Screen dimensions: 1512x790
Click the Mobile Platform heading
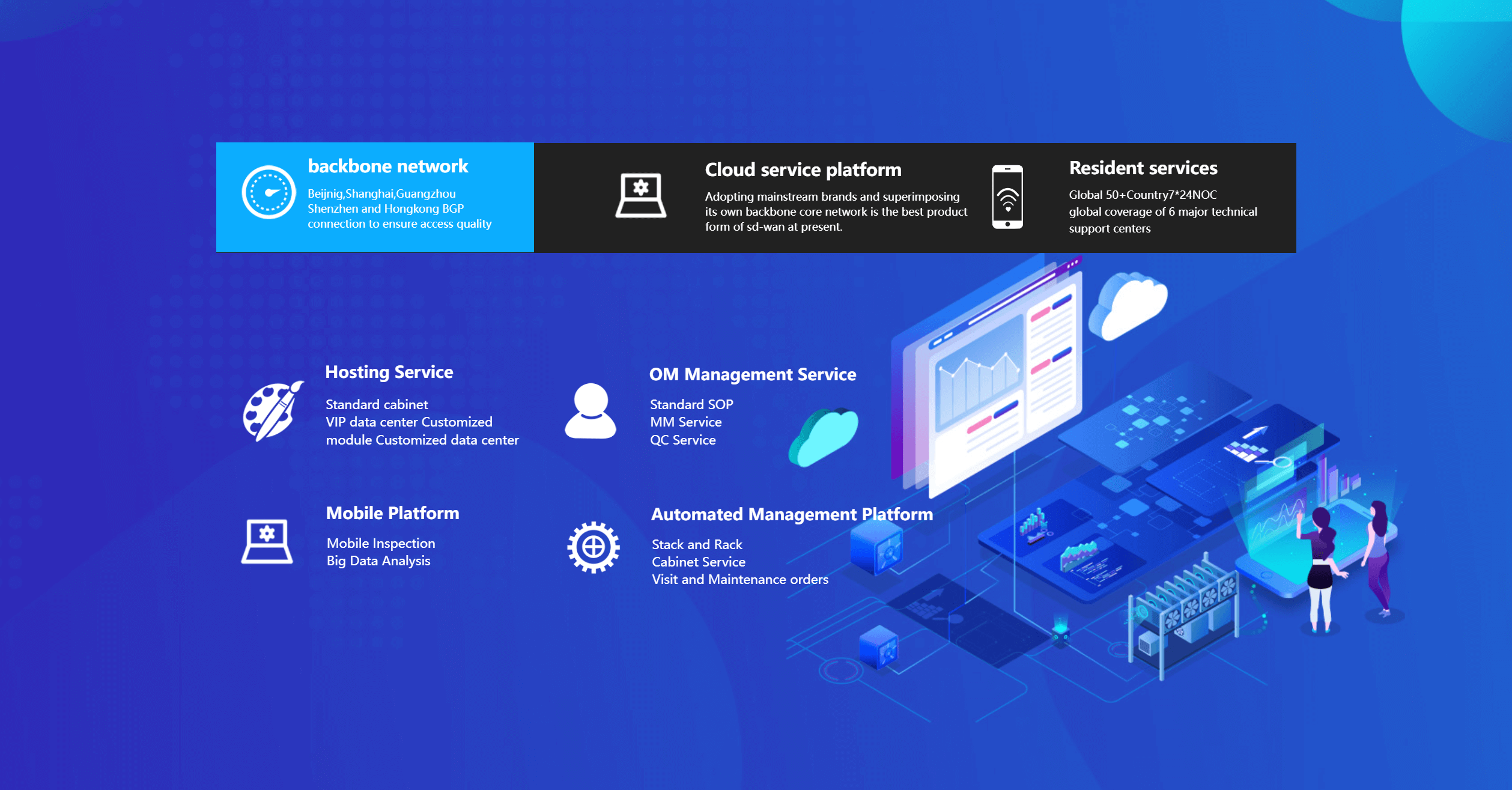tap(392, 514)
